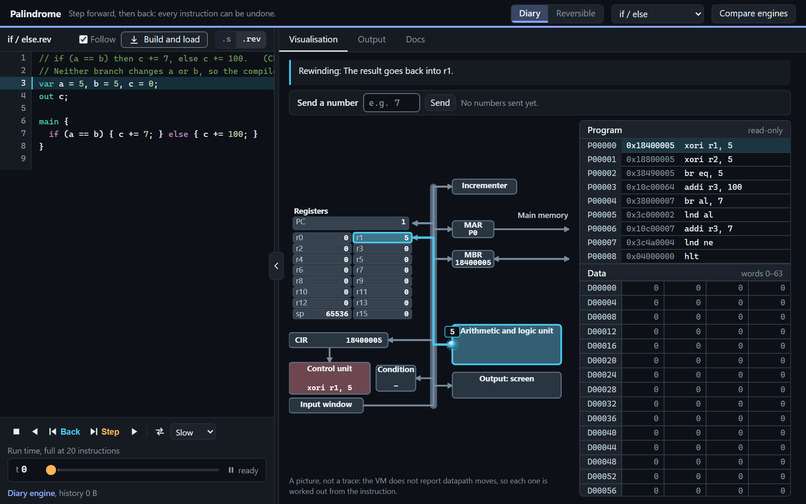Image resolution: width=806 pixels, height=504 pixels.
Task: Click the if / else.rev file name
Action: (29, 39)
